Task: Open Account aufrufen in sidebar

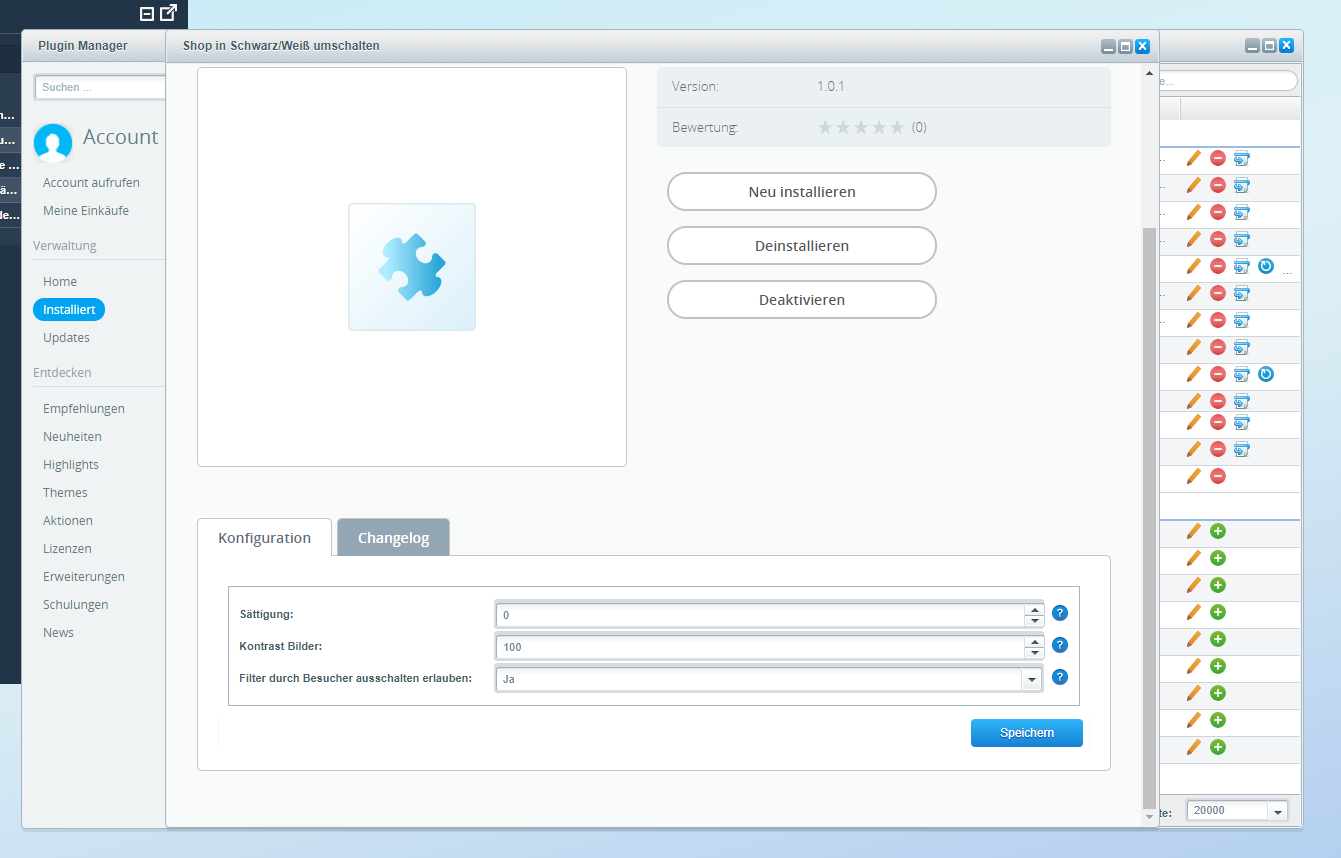Action: pos(91,182)
